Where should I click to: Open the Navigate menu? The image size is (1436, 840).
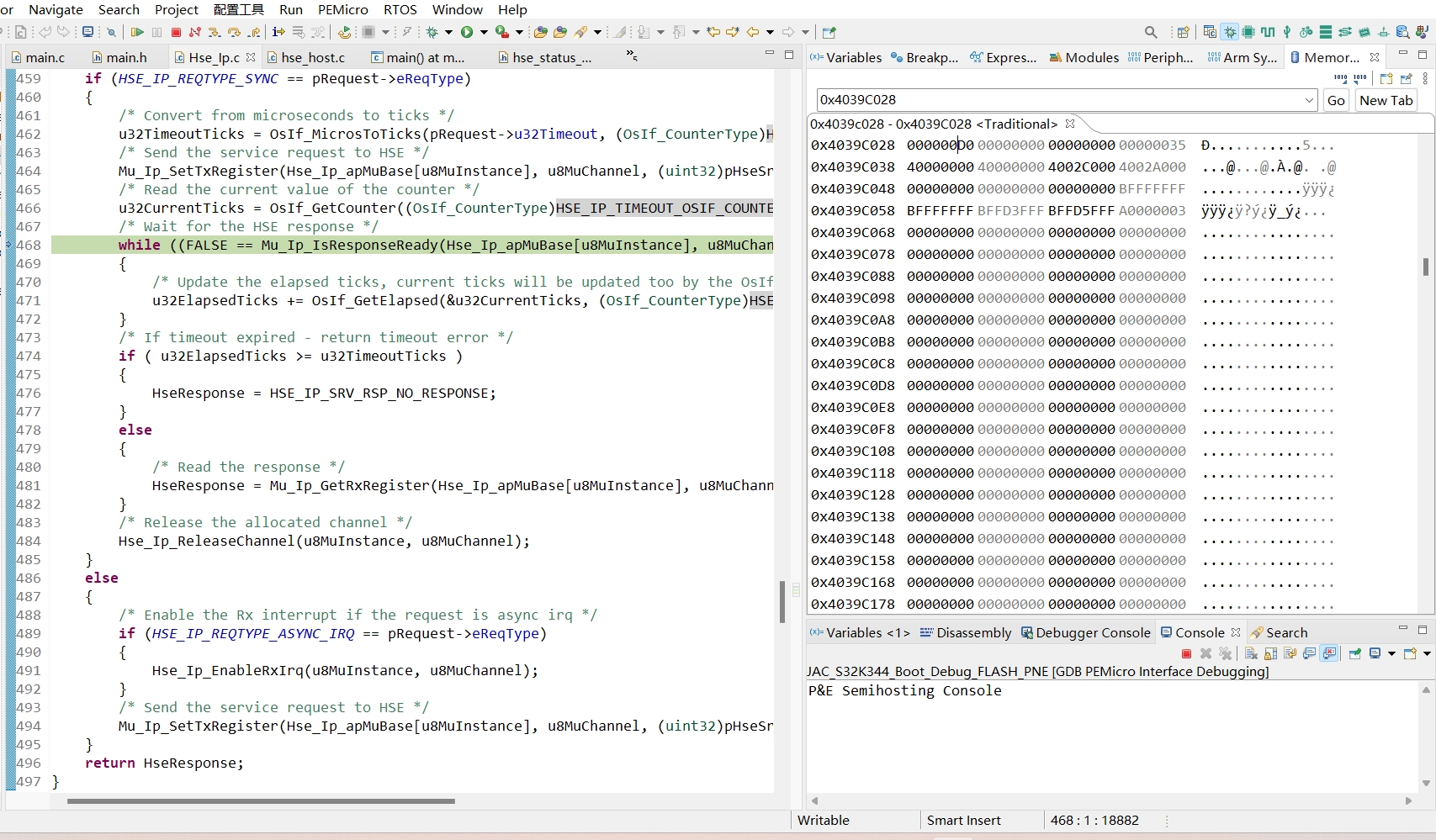coord(56,9)
